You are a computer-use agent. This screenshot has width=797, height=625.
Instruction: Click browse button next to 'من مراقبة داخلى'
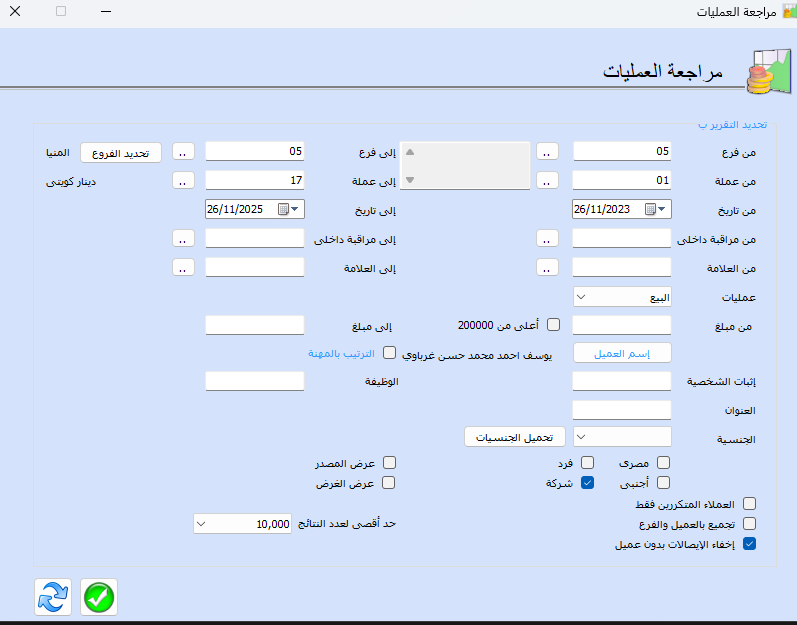[x=547, y=239]
